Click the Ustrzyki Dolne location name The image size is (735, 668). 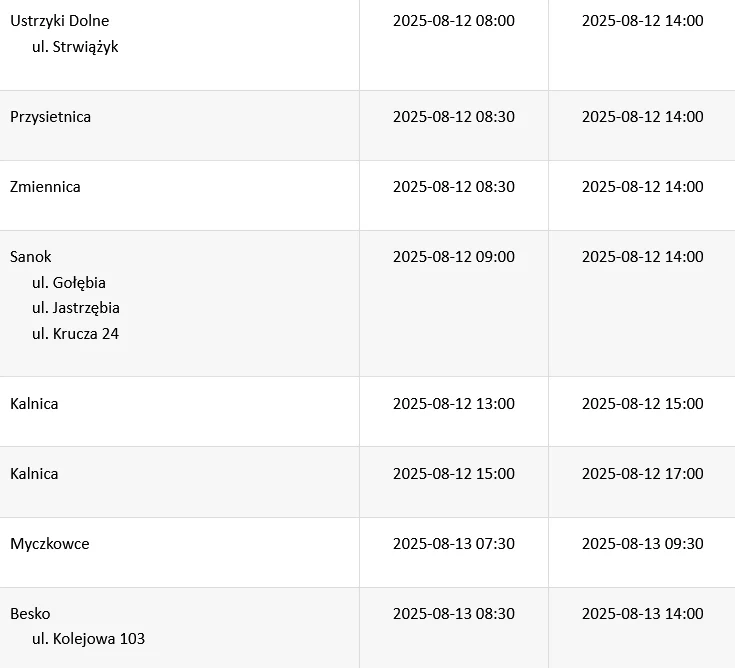pos(59,21)
